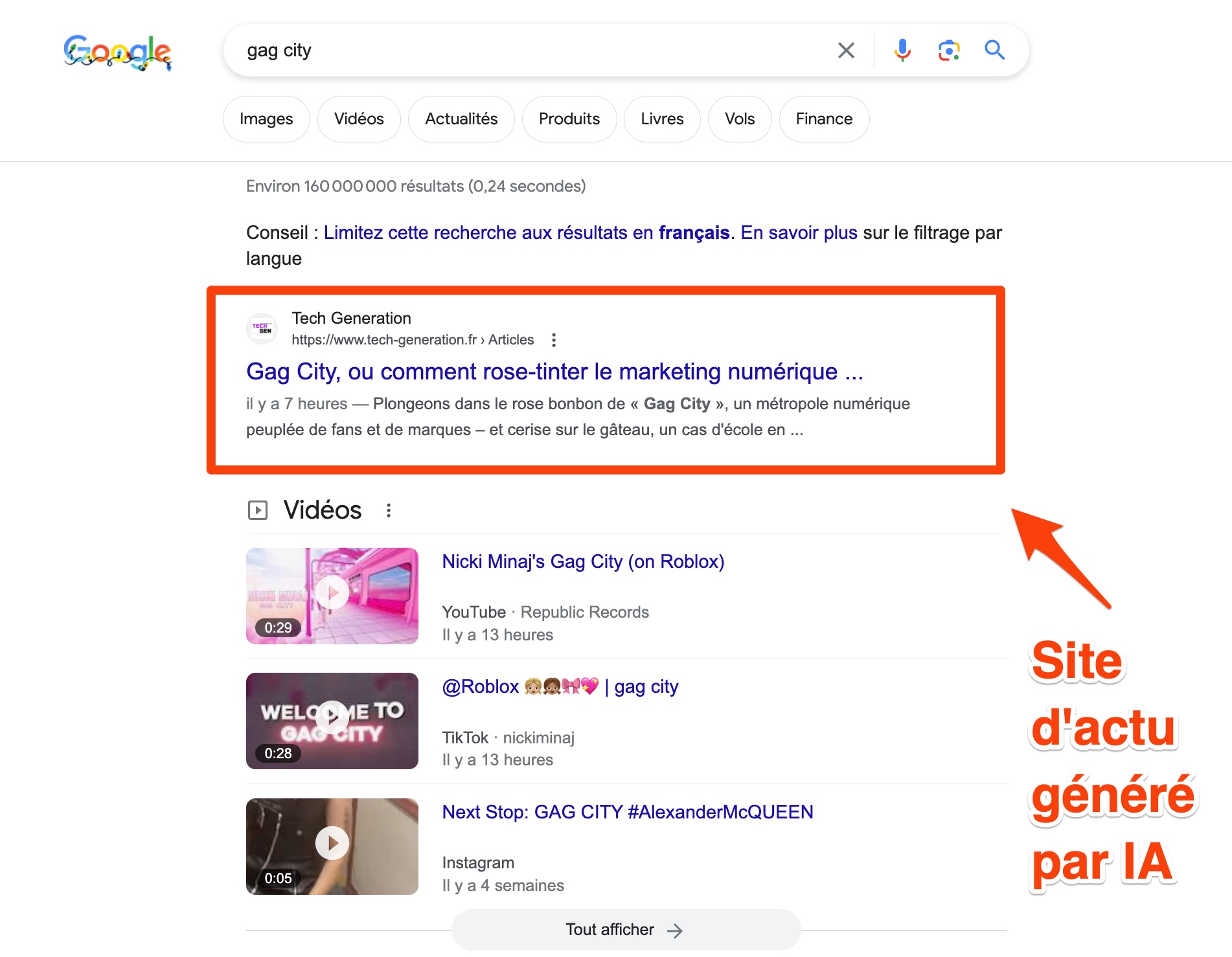Switch to the Produits filter tab
This screenshot has width=1232, height=957.
click(569, 119)
